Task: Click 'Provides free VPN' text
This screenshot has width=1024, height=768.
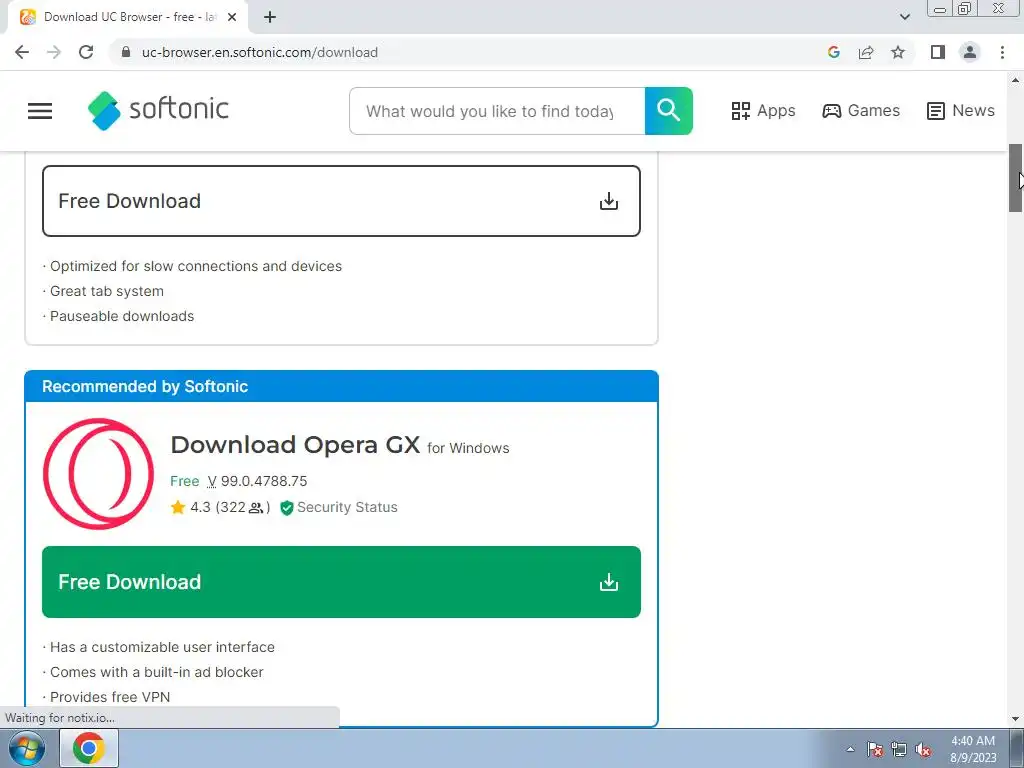Action: pos(110,697)
